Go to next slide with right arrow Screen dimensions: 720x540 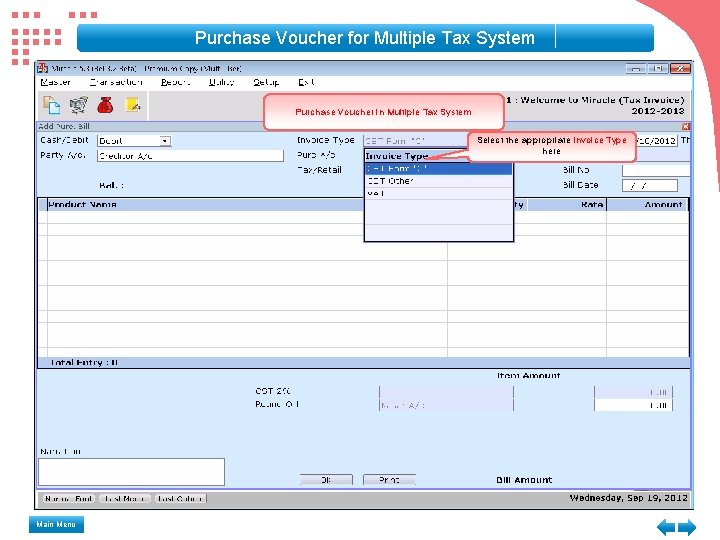pyautogui.click(x=687, y=527)
